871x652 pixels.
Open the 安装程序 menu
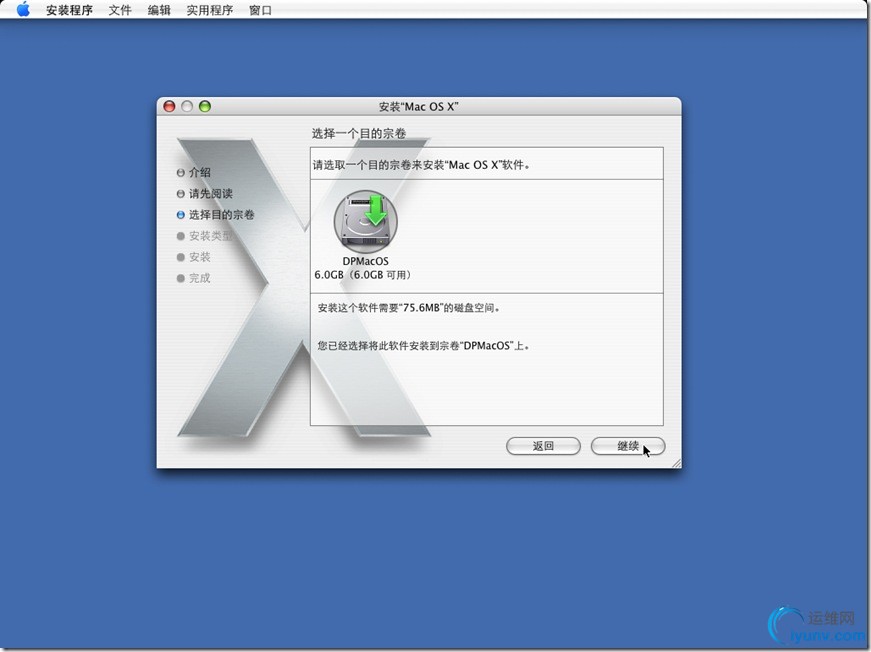[x=69, y=10]
